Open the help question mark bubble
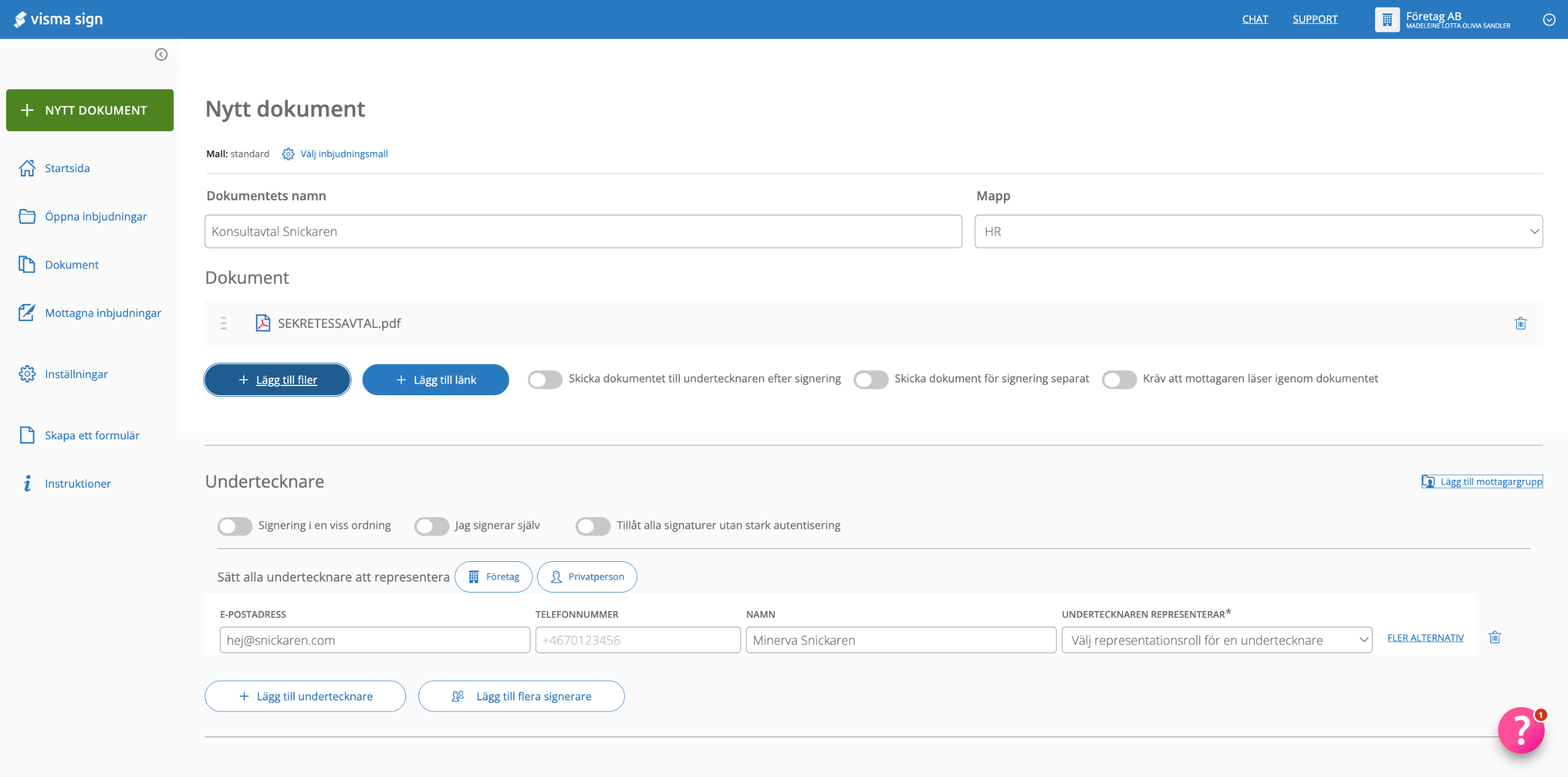 point(1521,730)
